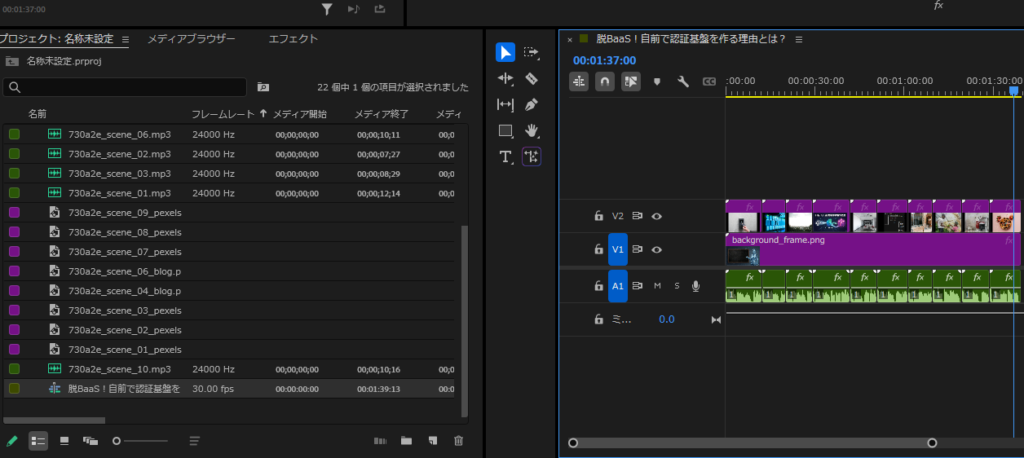Activate the Type tool
1024x458 pixels.
click(x=506, y=156)
